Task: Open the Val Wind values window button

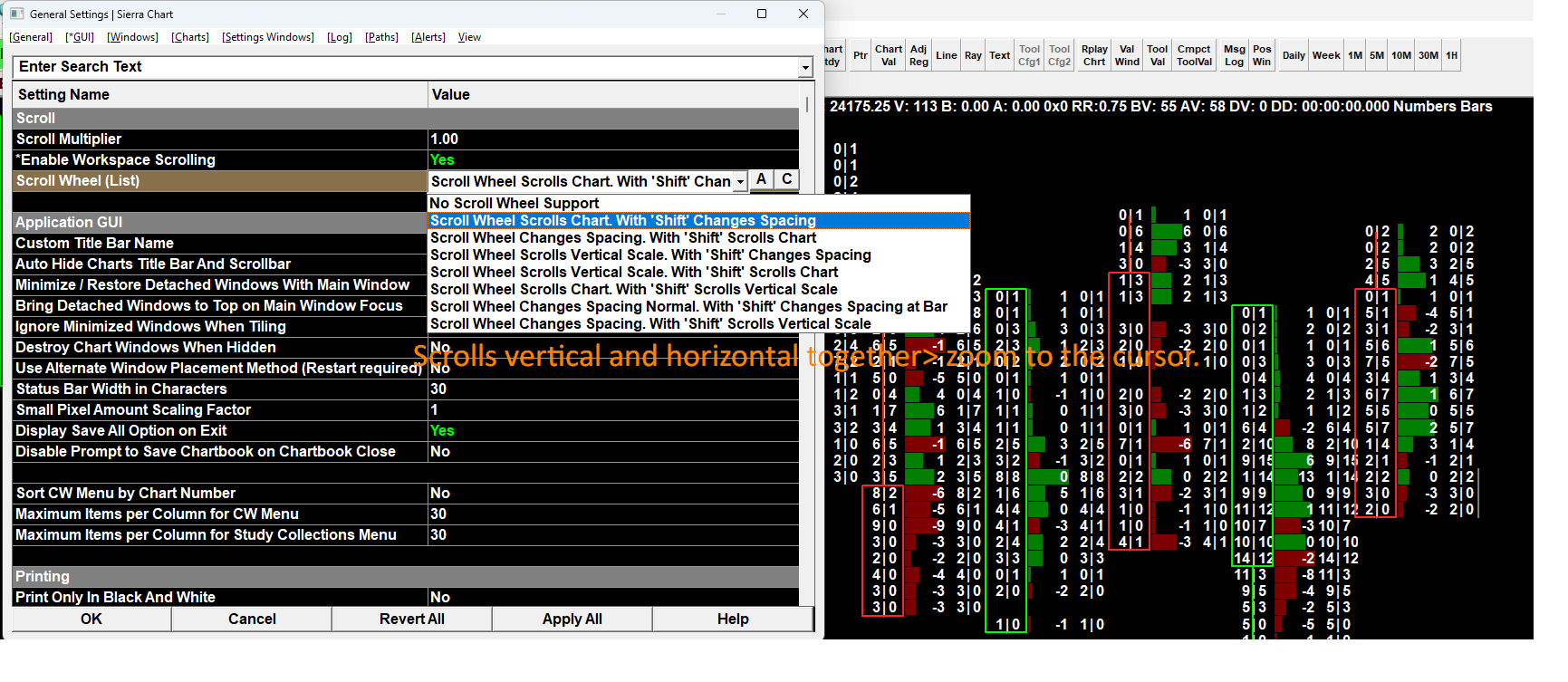Action: click(1127, 55)
